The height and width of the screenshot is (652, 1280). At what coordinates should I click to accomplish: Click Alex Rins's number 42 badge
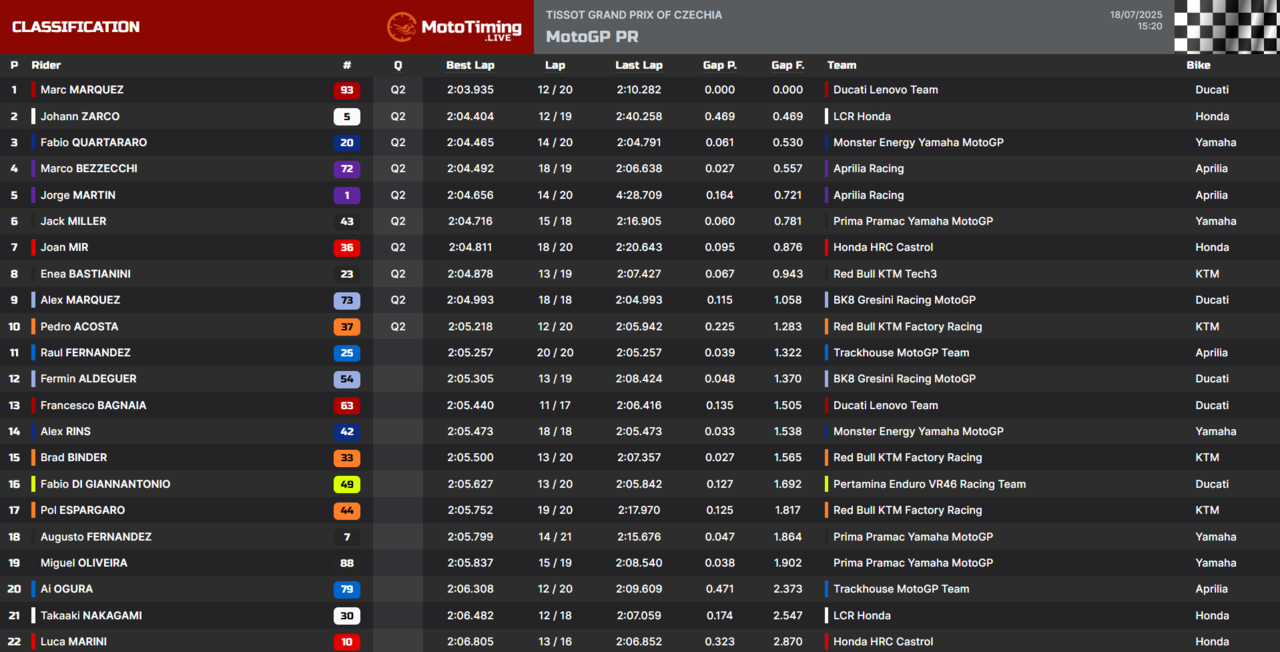pos(347,432)
